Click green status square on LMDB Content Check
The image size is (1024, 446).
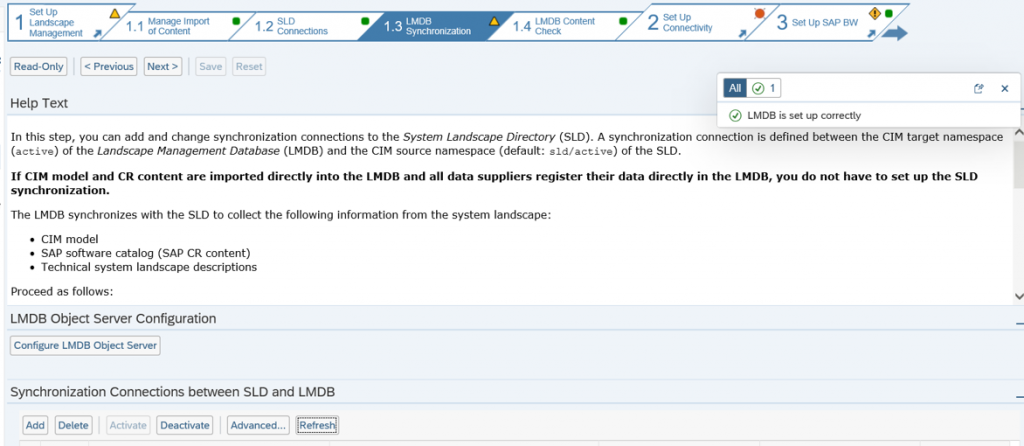coord(624,21)
